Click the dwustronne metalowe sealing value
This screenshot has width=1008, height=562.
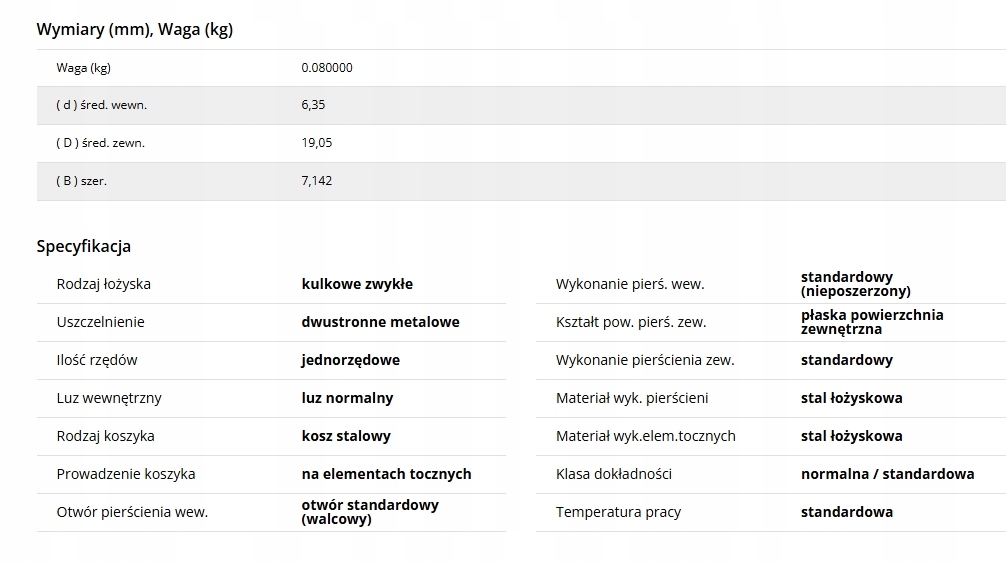(x=381, y=322)
